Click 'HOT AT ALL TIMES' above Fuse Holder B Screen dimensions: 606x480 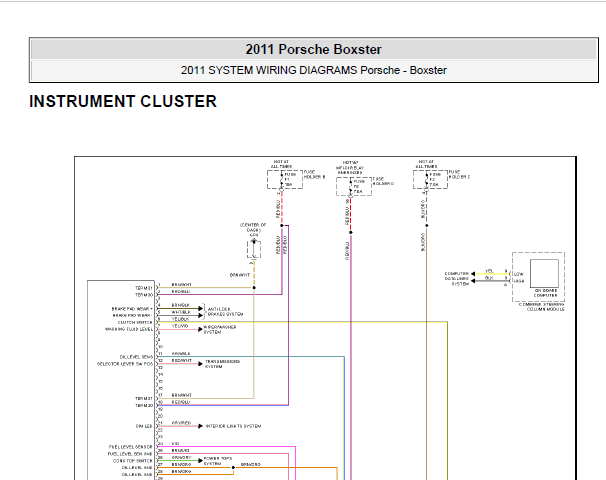tap(281, 164)
